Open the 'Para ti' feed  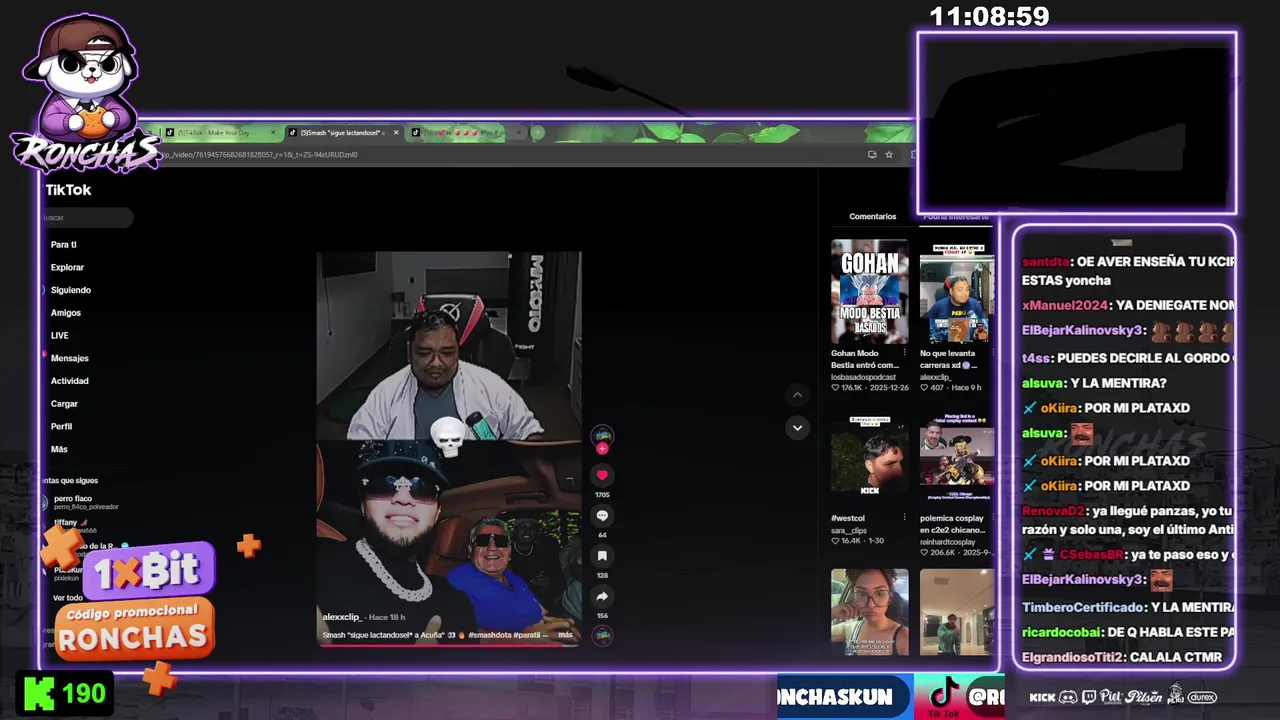point(64,244)
